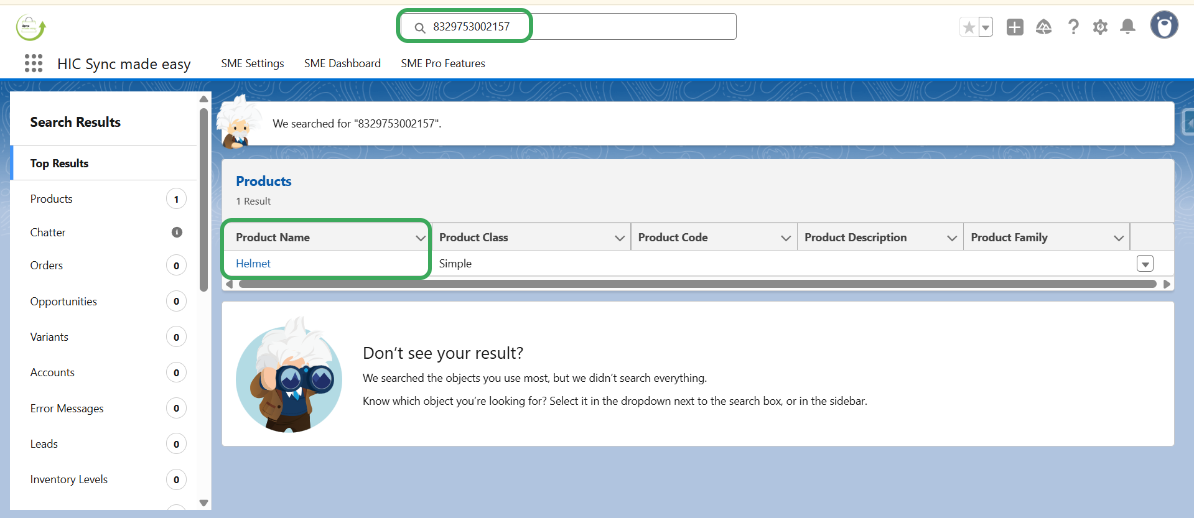
Task: Click the sidebar vertical scrollbar thumb
Action: [203, 200]
